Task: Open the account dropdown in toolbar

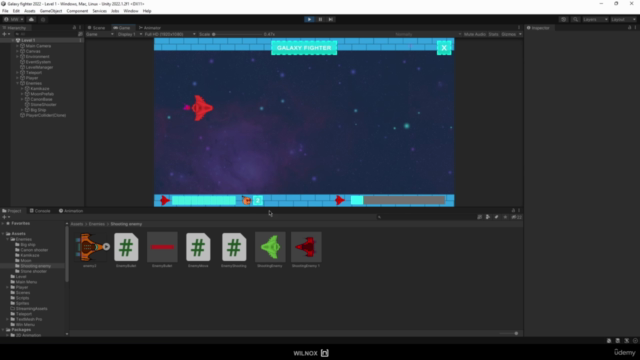Action: 13,19
